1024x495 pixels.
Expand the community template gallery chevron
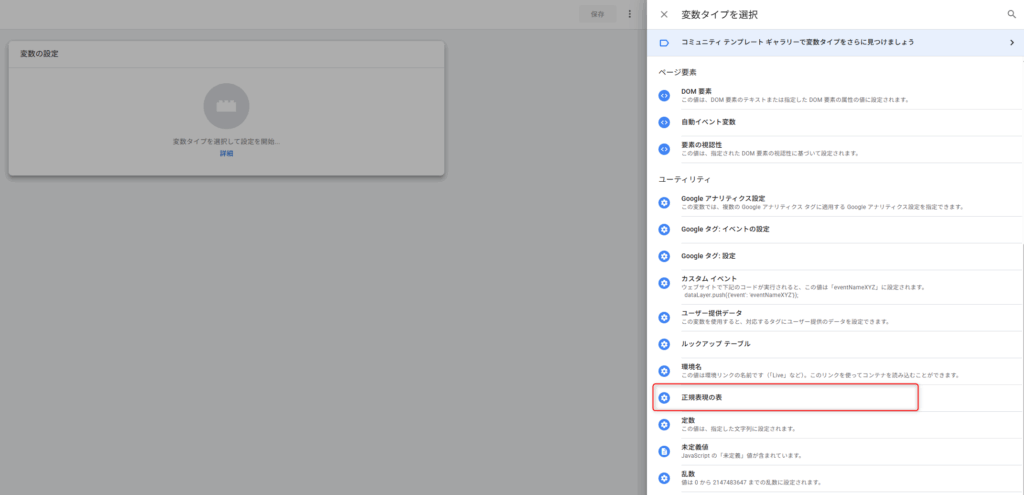click(1011, 42)
